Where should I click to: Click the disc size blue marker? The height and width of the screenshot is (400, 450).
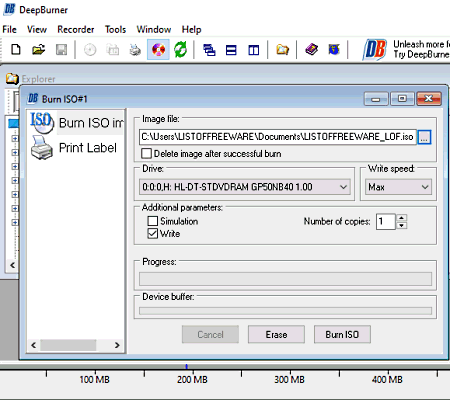tap(187, 367)
